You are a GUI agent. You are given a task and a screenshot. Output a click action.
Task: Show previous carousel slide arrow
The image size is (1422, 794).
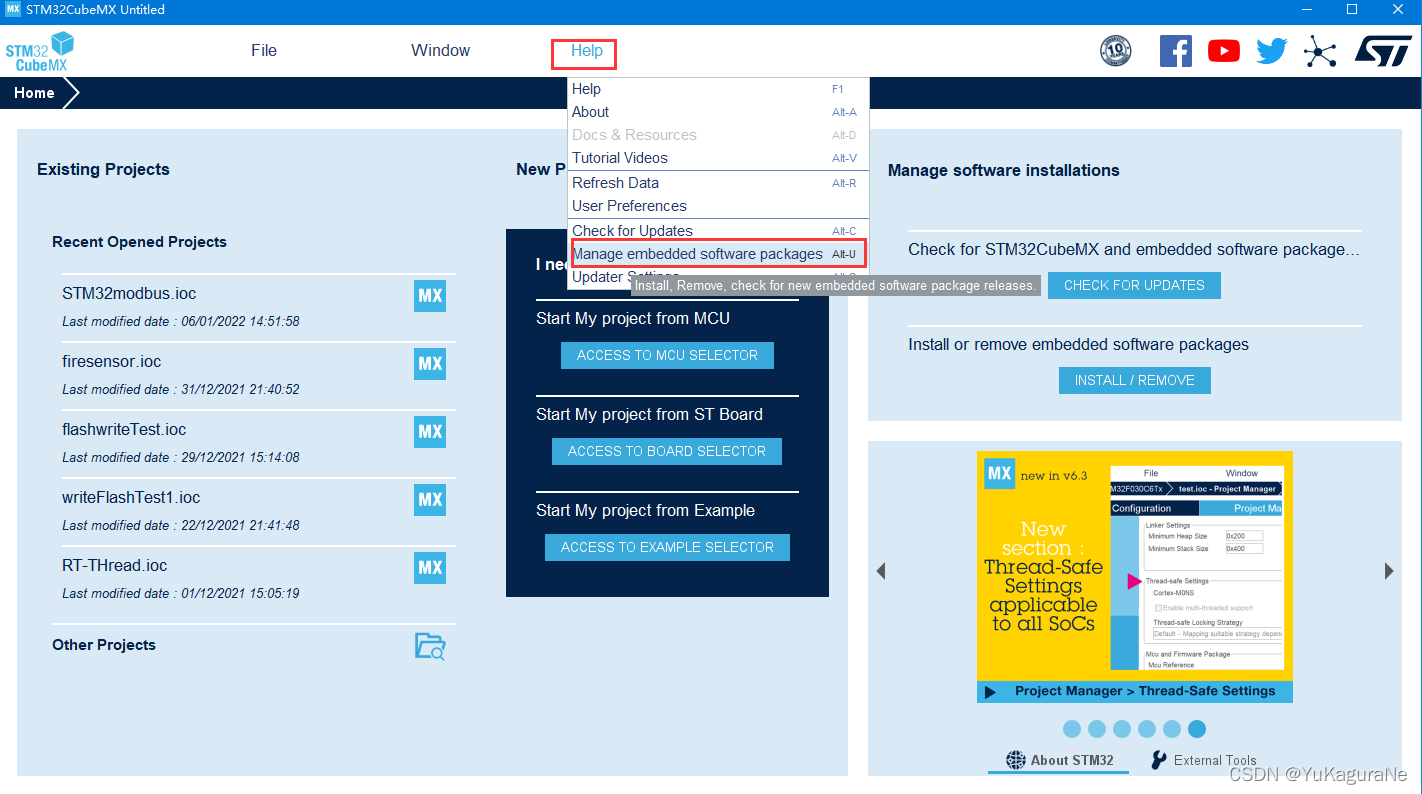click(x=881, y=571)
